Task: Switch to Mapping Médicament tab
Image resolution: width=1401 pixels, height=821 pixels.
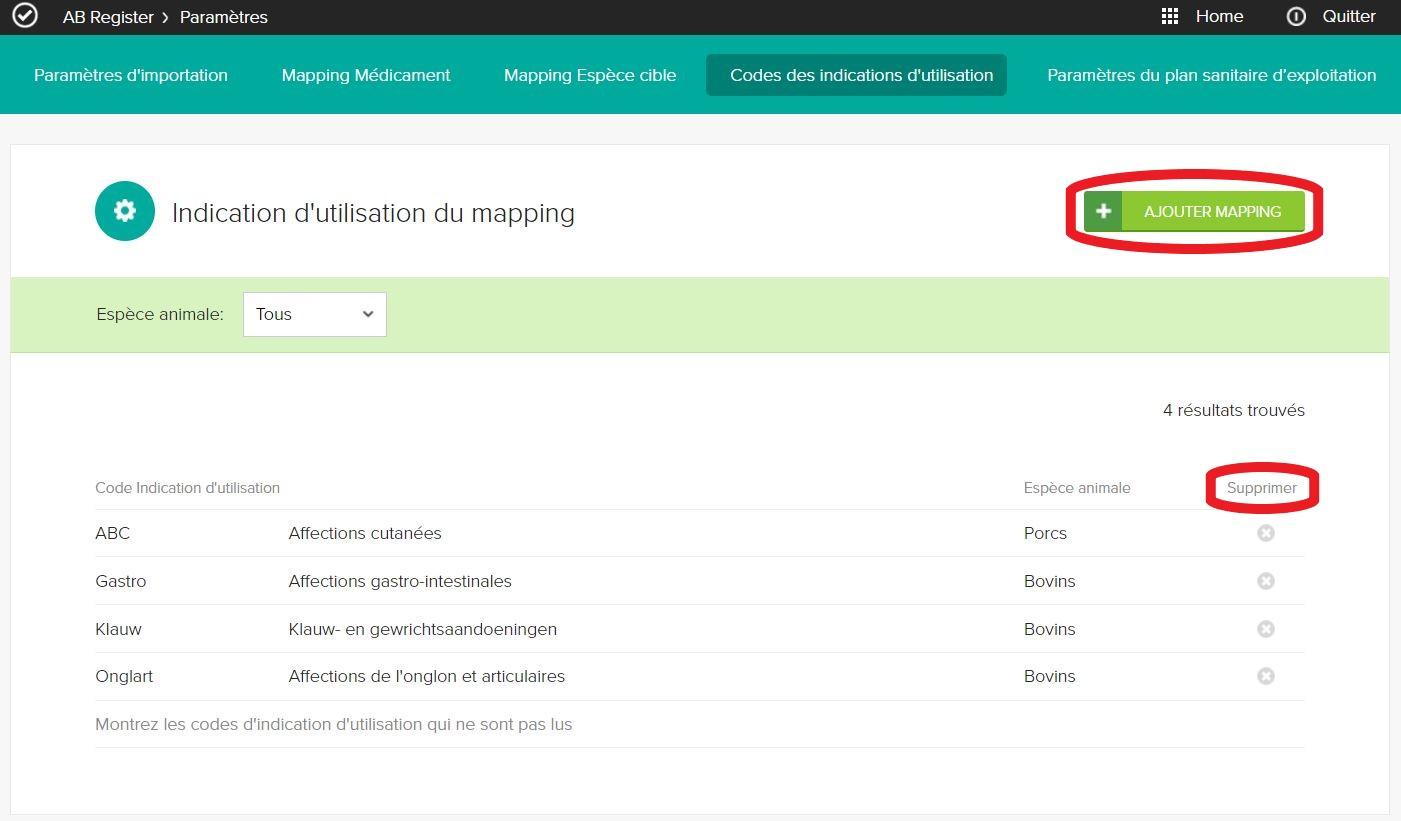Action: [x=366, y=75]
